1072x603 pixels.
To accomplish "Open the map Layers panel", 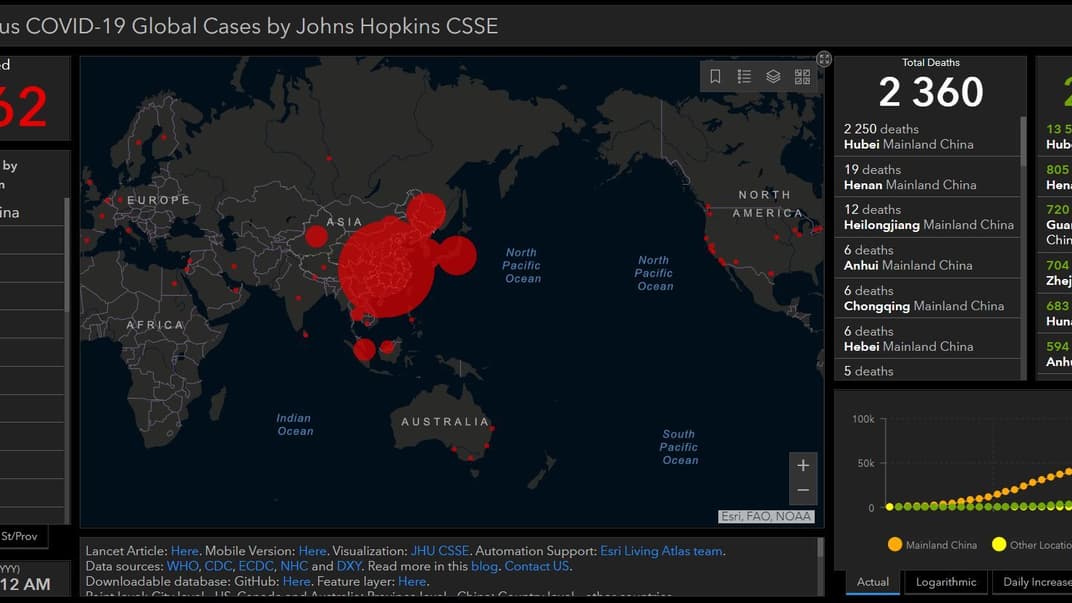I will pyautogui.click(x=773, y=76).
